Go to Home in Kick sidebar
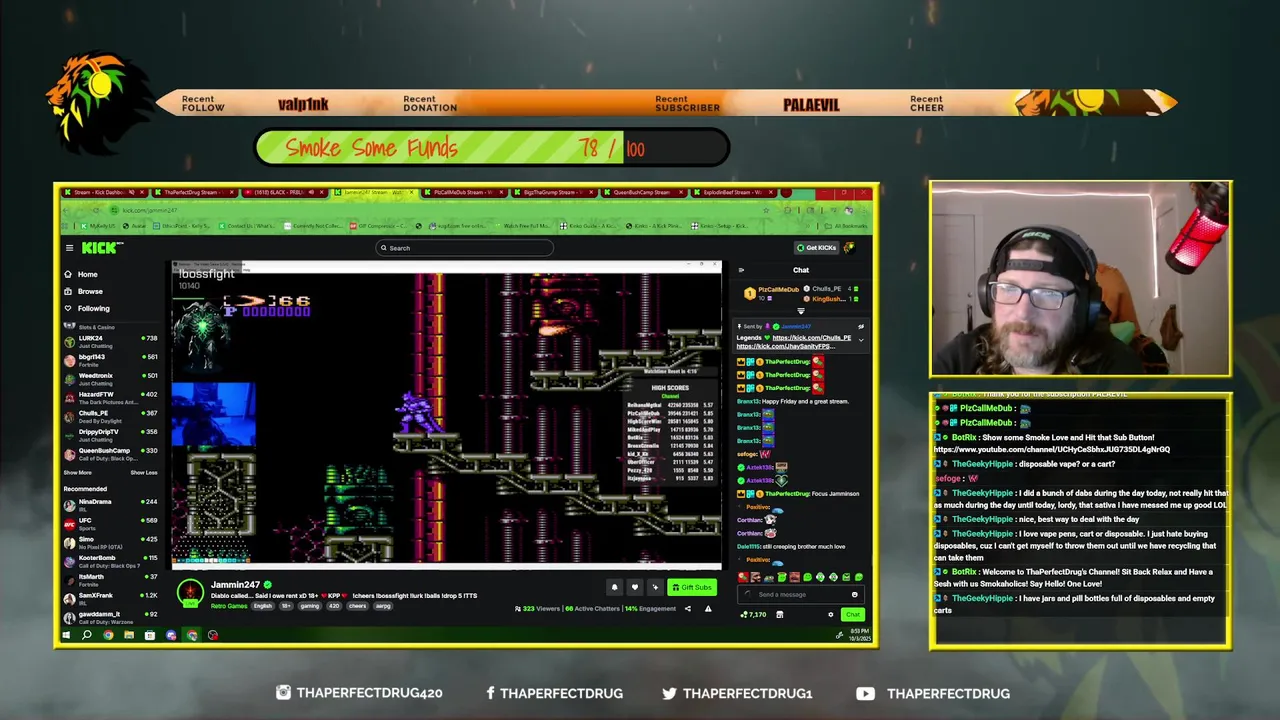Image resolution: width=1280 pixels, height=720 pixels. coord(88,274)
